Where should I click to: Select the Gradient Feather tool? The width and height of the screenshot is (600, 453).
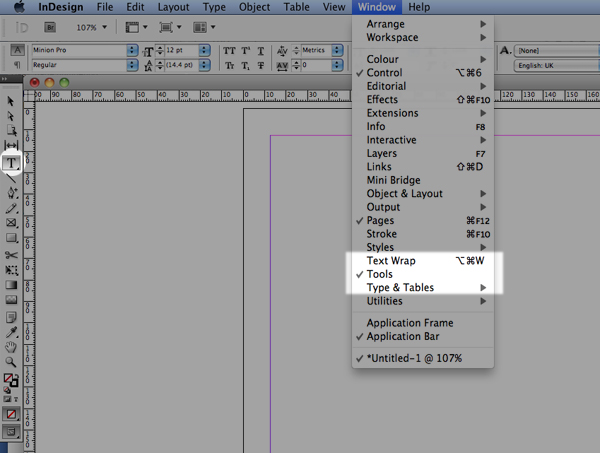(11, 300)
